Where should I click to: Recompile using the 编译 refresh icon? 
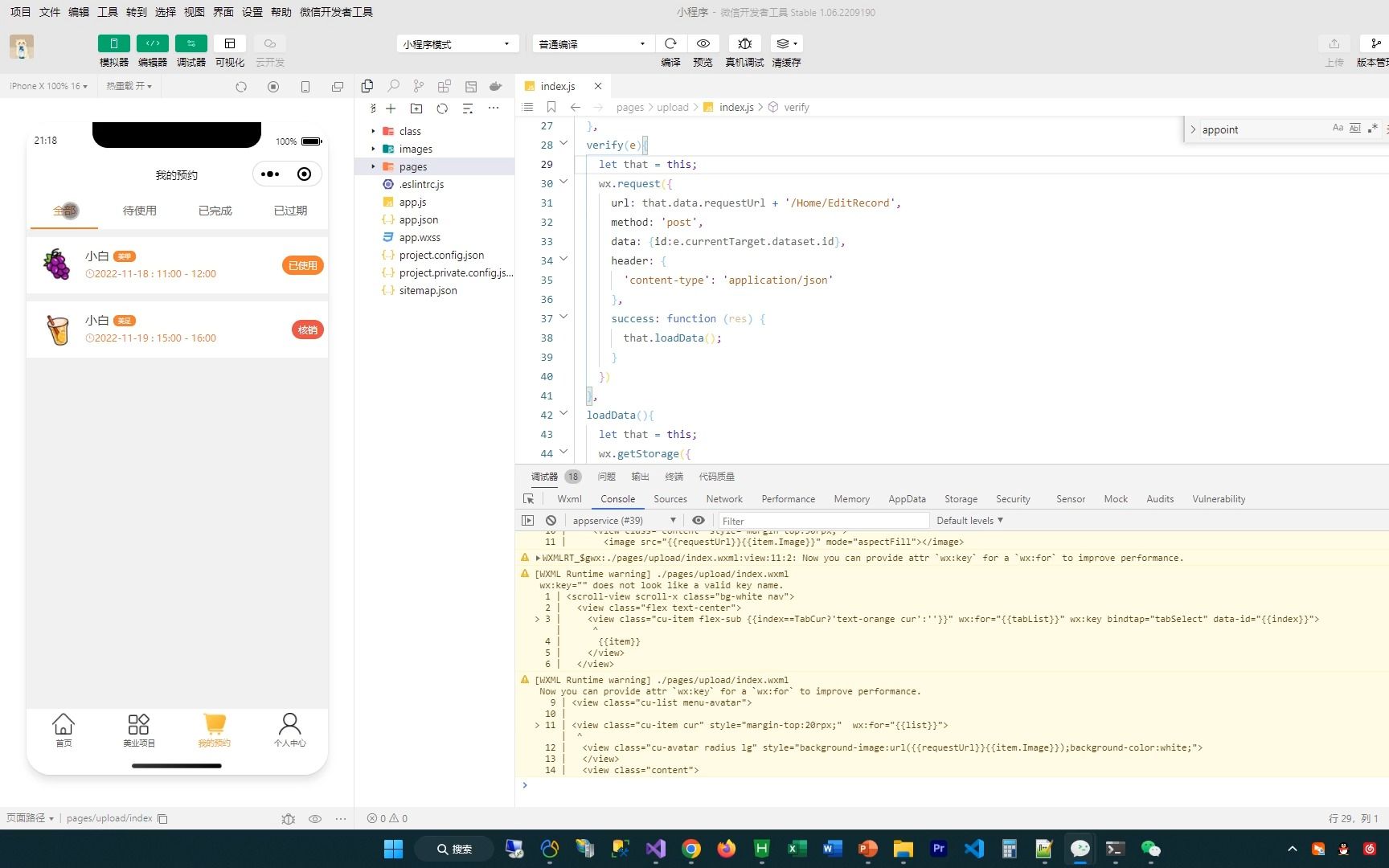point(670,43)
